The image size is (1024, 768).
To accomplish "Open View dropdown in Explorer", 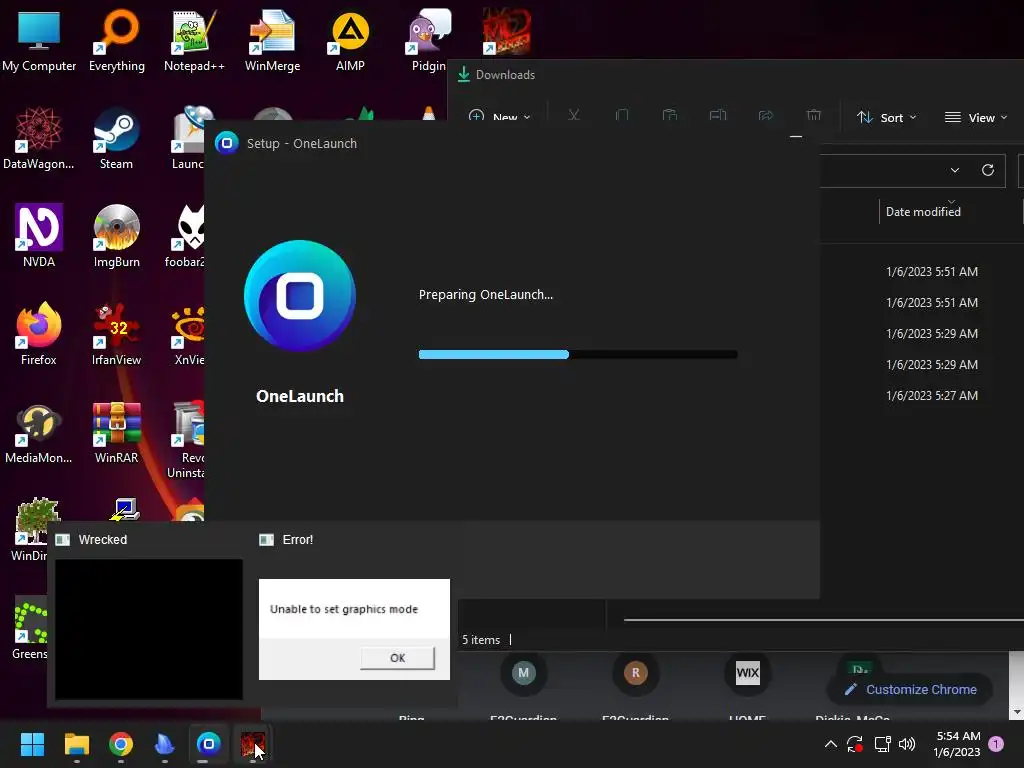I will (976, 118).
